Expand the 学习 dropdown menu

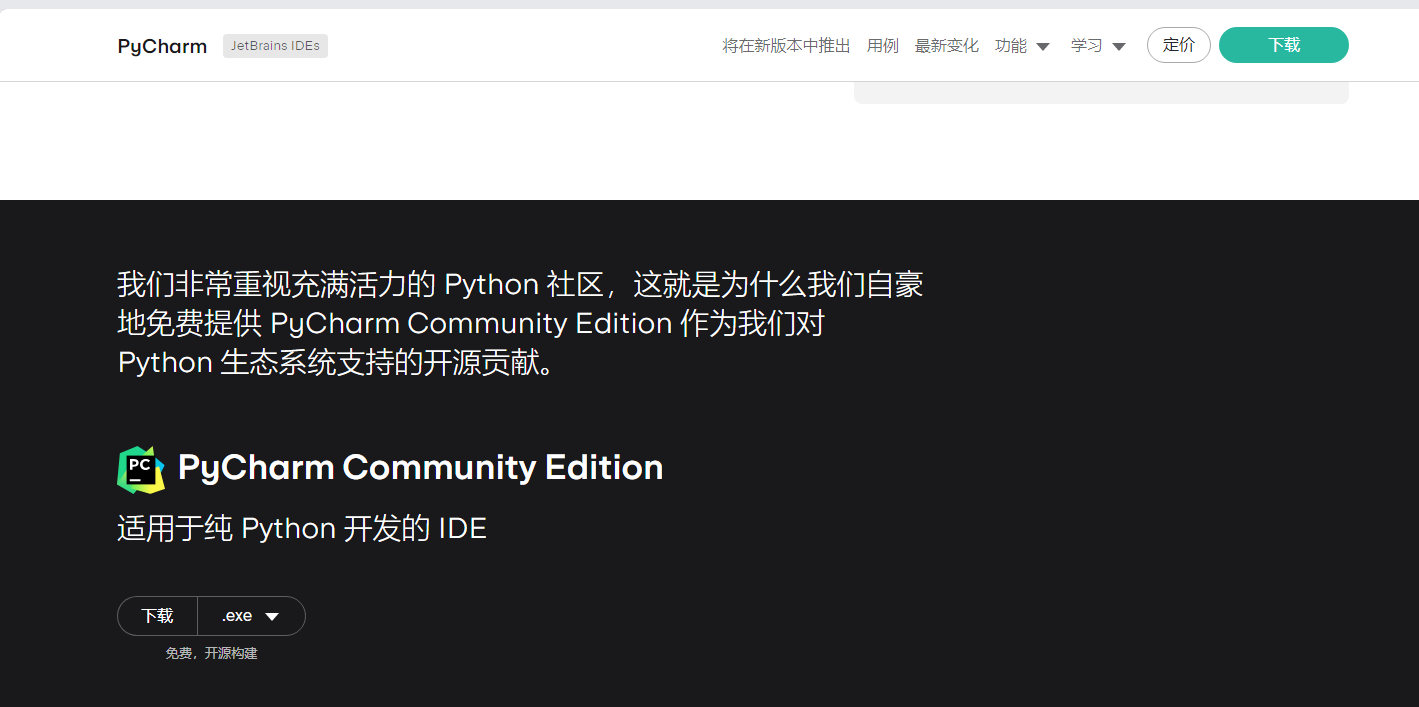click(1098, 46)
